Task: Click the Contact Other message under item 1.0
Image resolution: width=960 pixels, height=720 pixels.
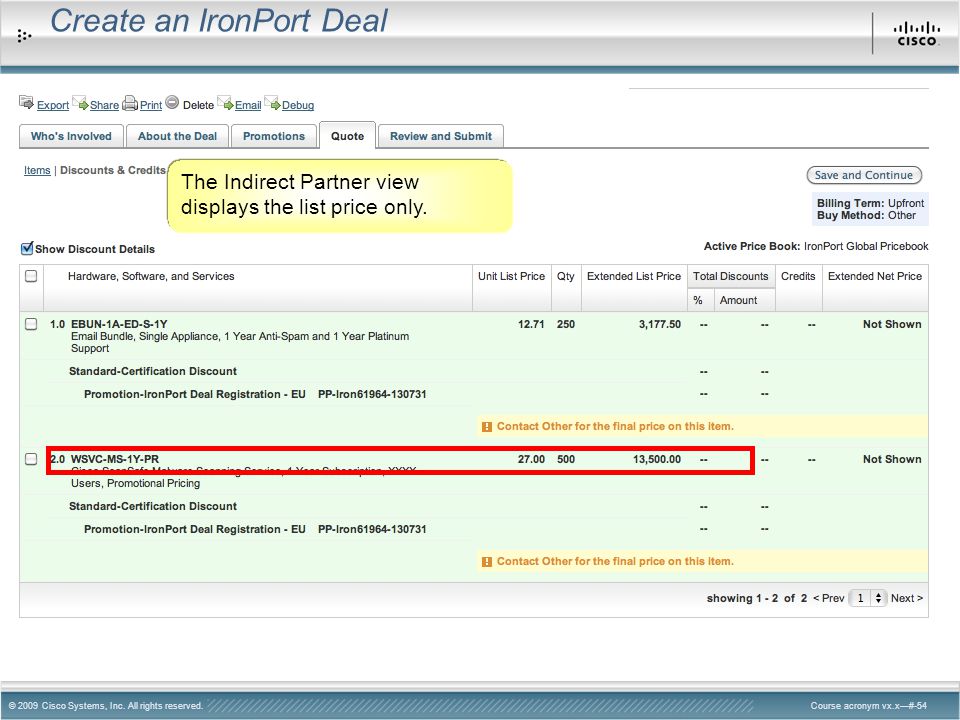Action: coord(615,426)
